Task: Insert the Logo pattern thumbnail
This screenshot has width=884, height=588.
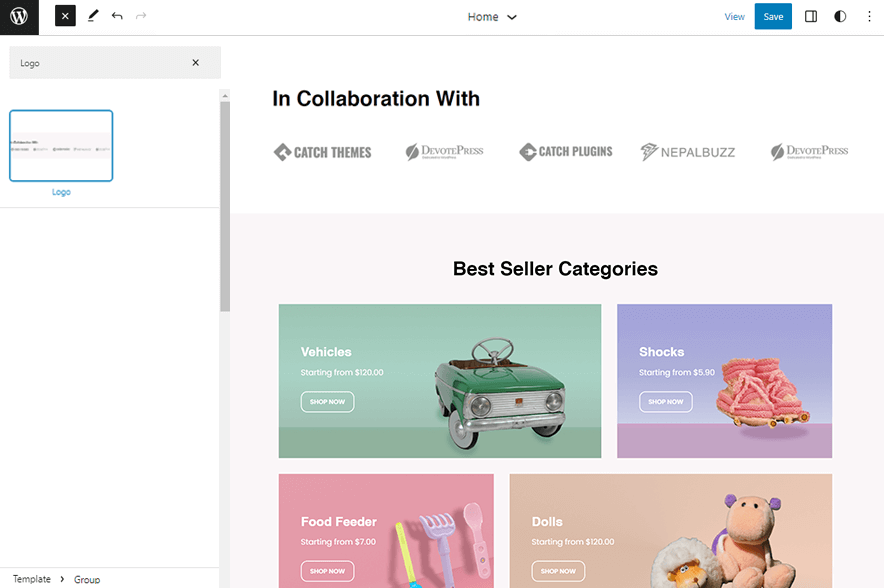Action: (61, 146)
